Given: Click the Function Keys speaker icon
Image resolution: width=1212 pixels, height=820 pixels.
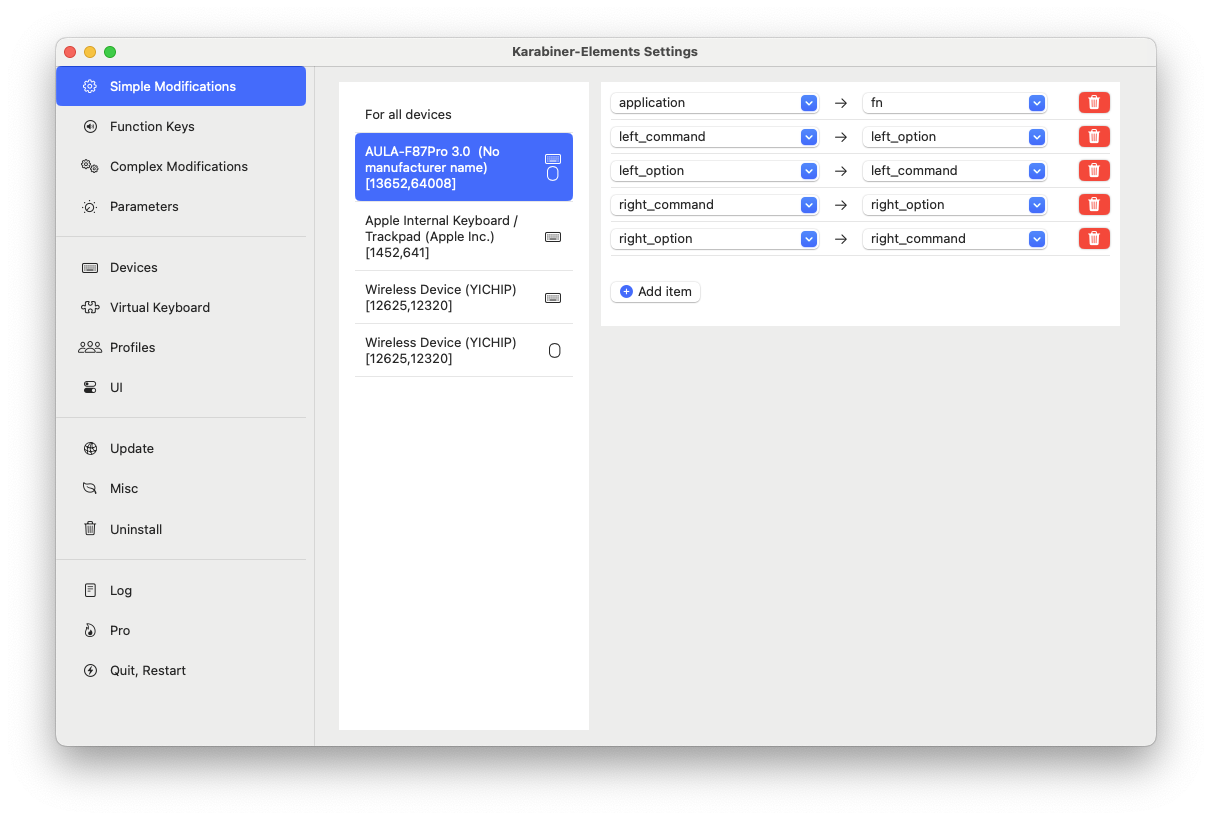Looking at the screenshot, I should click(90, 126).
